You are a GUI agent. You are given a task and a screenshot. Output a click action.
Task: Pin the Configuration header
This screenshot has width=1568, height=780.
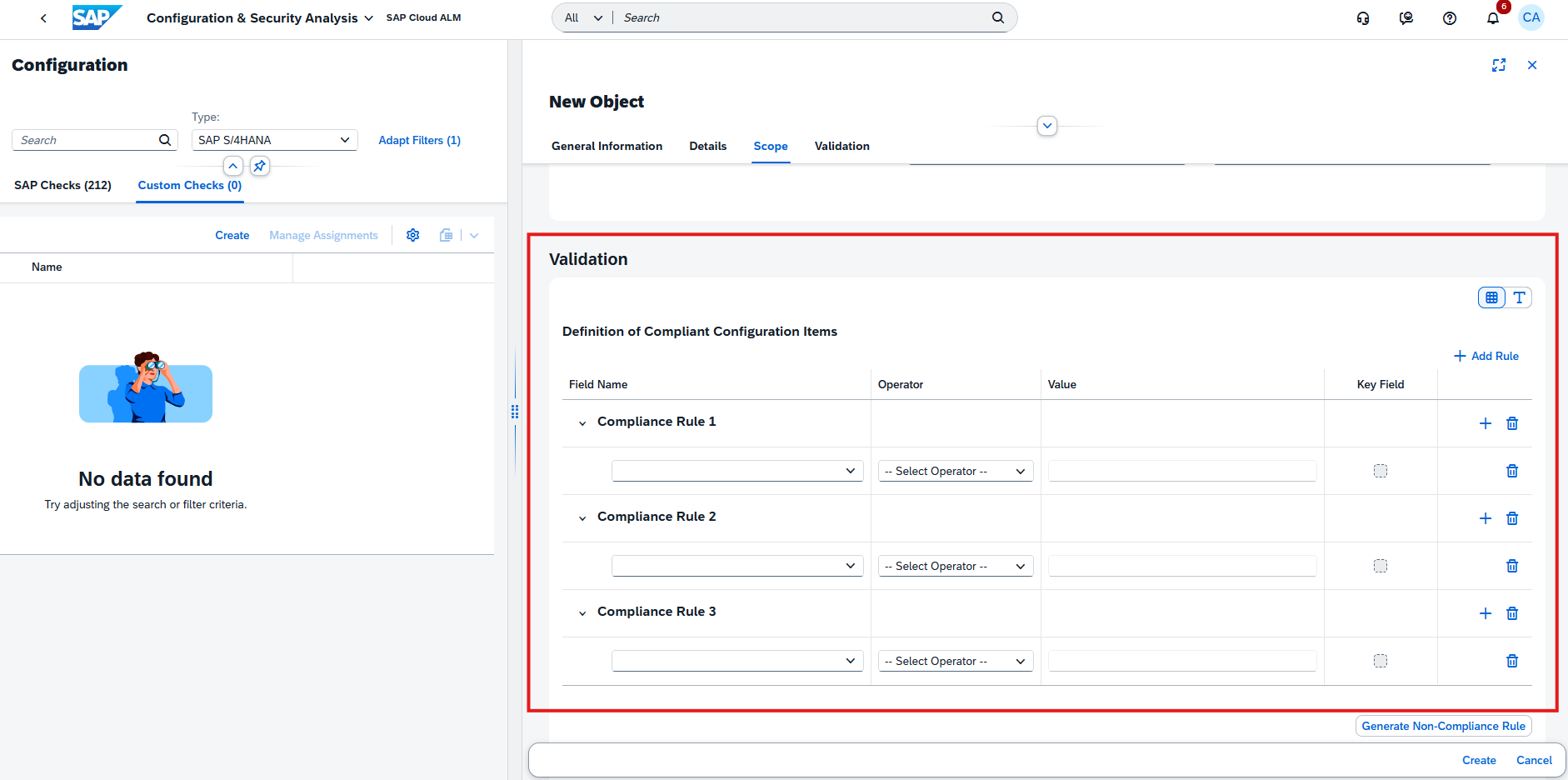click(260, 166)
